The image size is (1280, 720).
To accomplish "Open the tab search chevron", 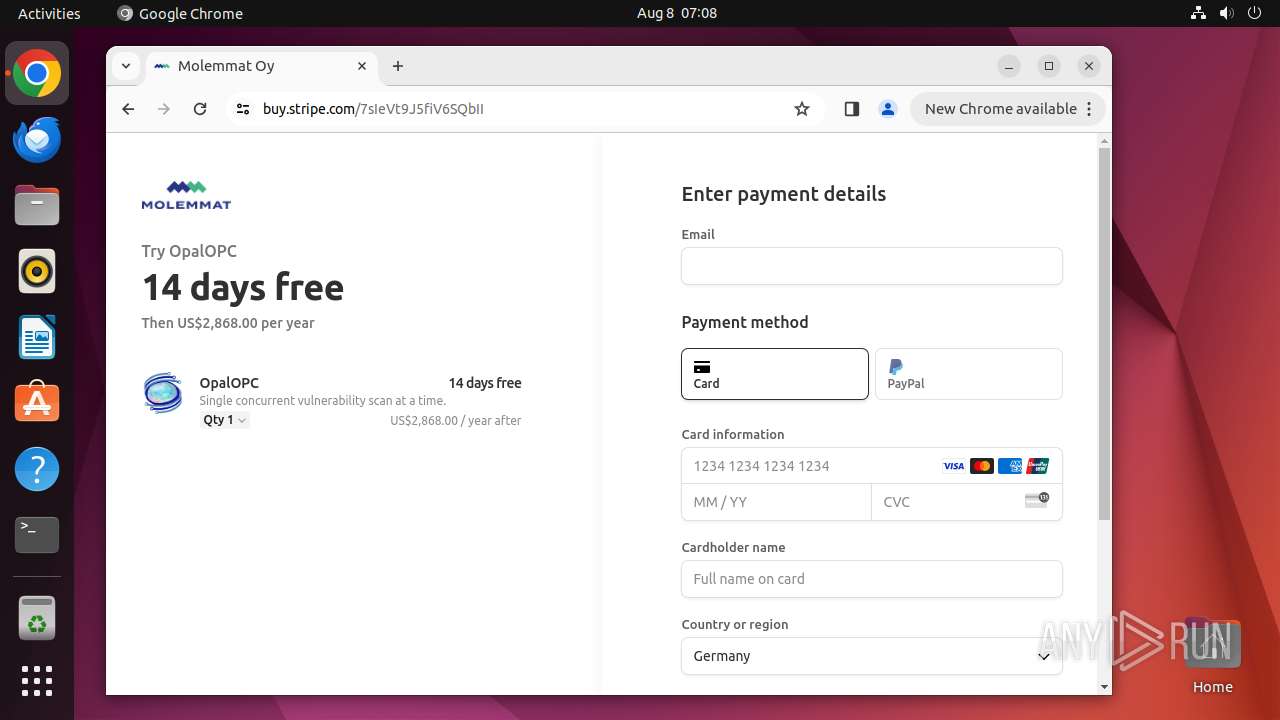I will (125, 66).
